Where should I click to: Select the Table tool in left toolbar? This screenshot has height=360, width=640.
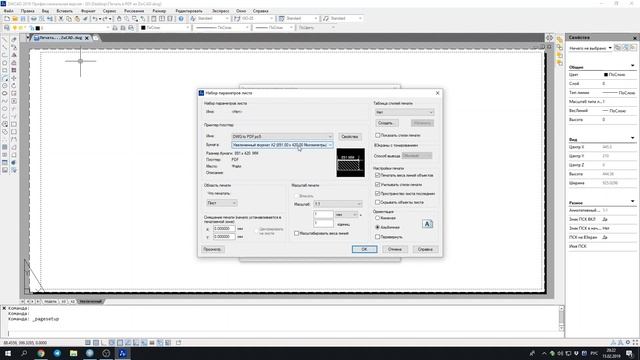(x=5, y=162)
